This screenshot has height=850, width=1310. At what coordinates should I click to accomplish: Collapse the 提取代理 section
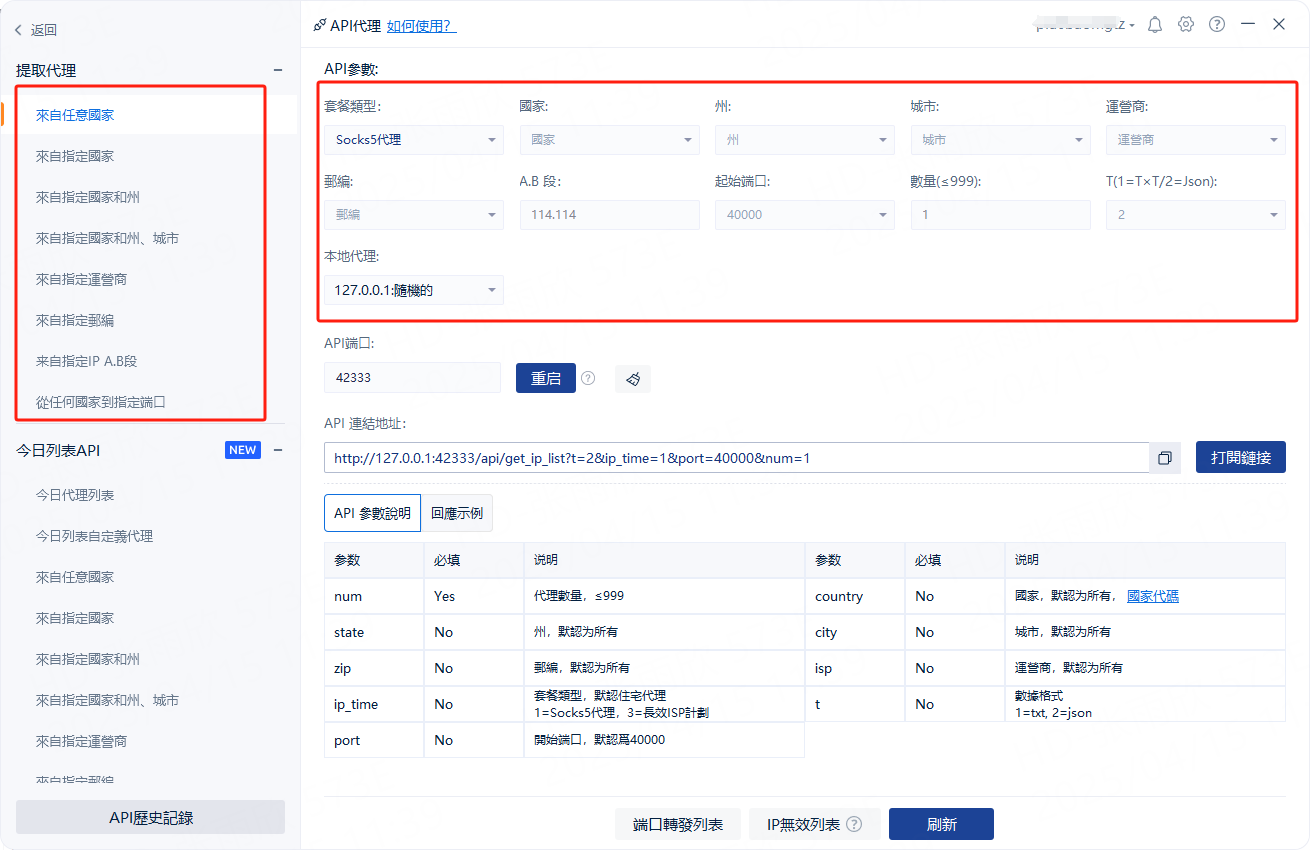(278, 70)
